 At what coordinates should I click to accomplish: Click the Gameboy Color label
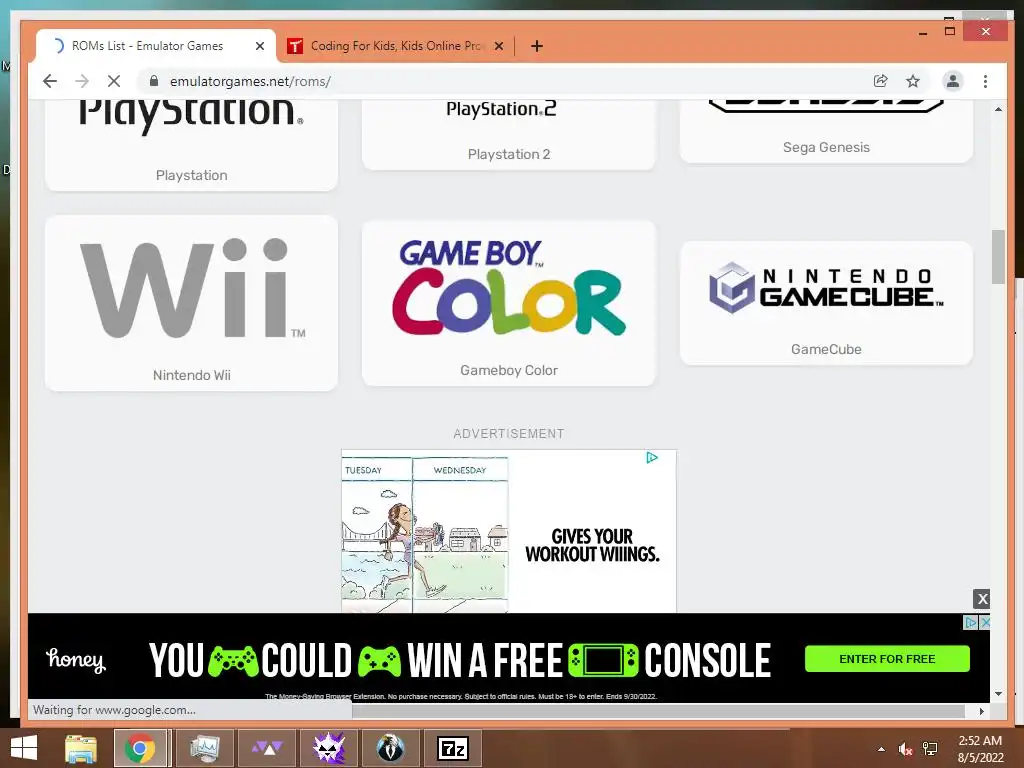[x=509, y=370]
